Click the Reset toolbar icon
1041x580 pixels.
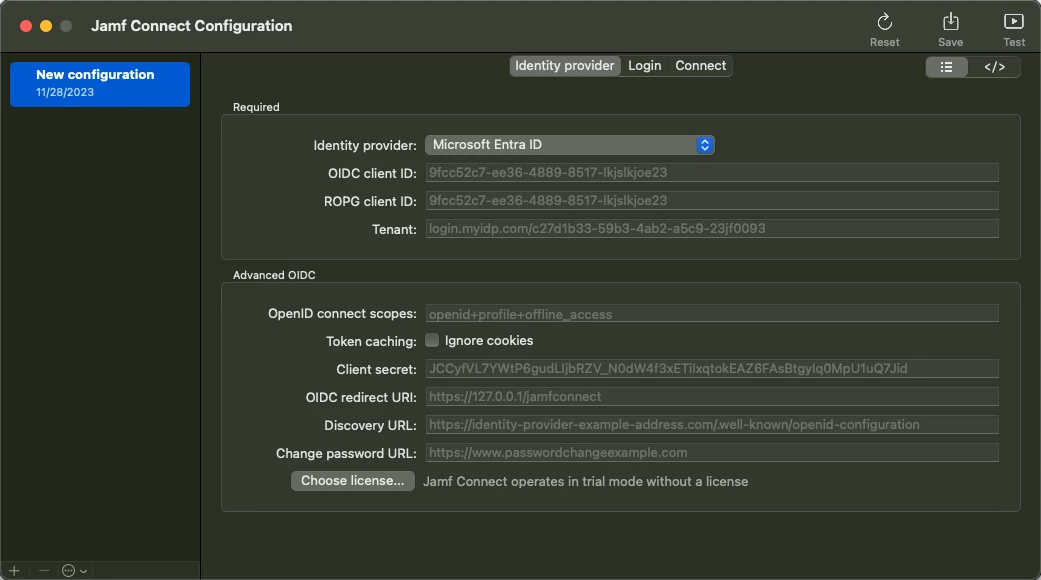pyautogui.click(x=884, y=23)
